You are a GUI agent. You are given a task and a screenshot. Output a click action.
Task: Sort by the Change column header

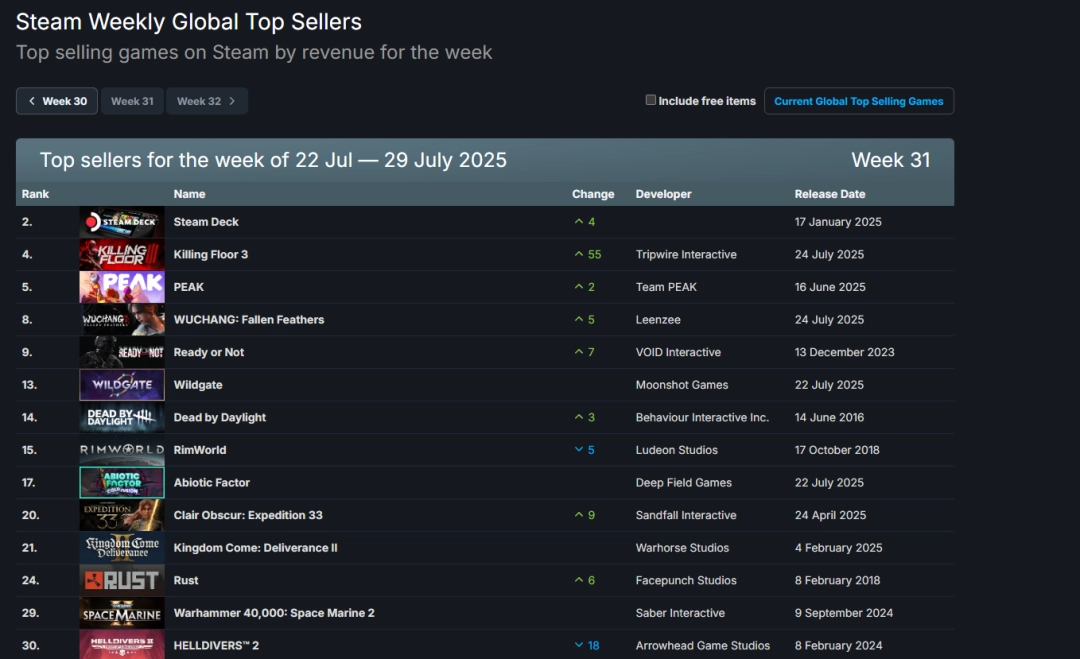593,194
